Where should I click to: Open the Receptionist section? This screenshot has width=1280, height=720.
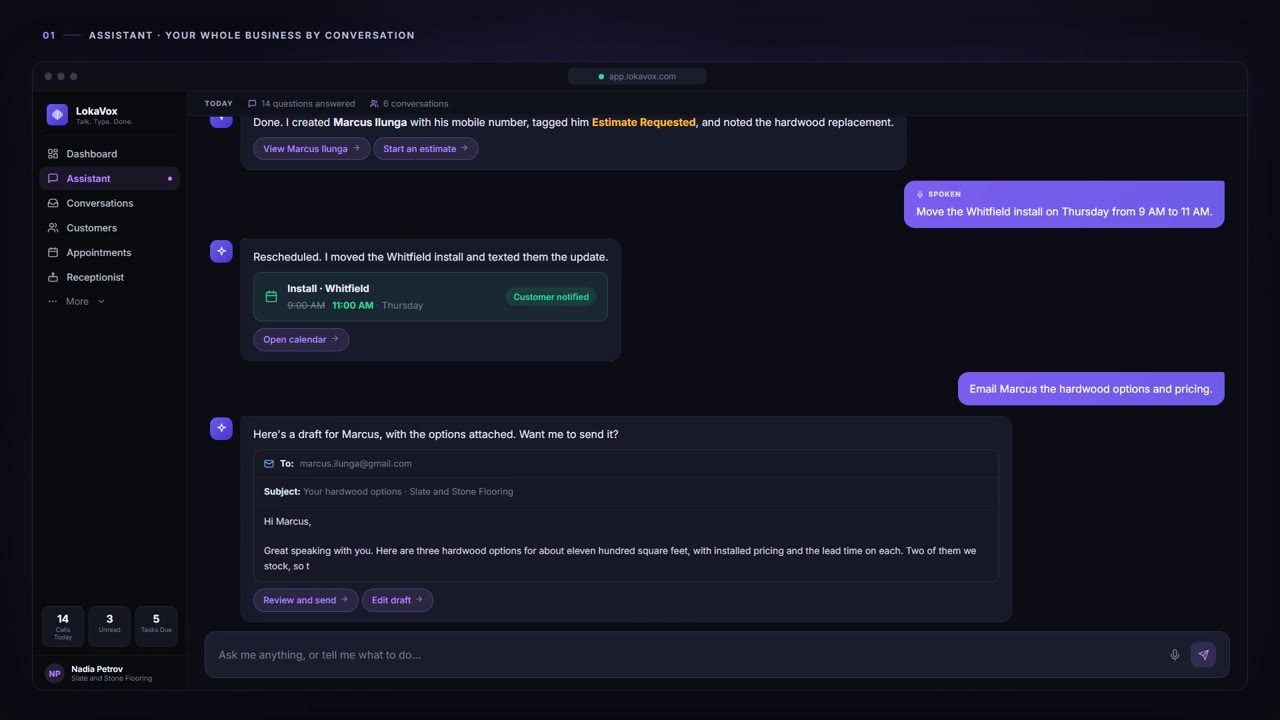tap(109, 277)
